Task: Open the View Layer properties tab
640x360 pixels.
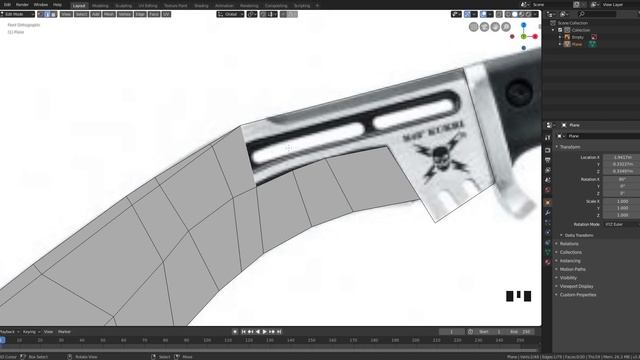Action: (x=548, y=170)
